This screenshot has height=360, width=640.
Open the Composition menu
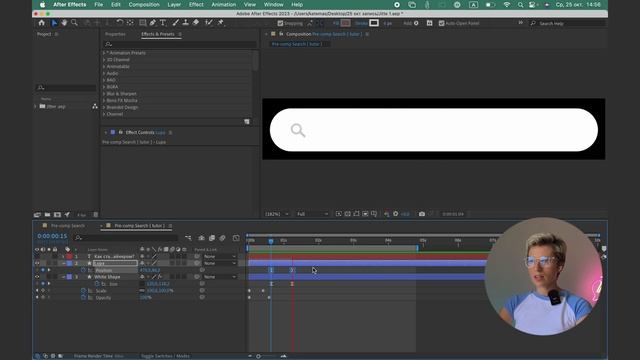coord(144,4)
